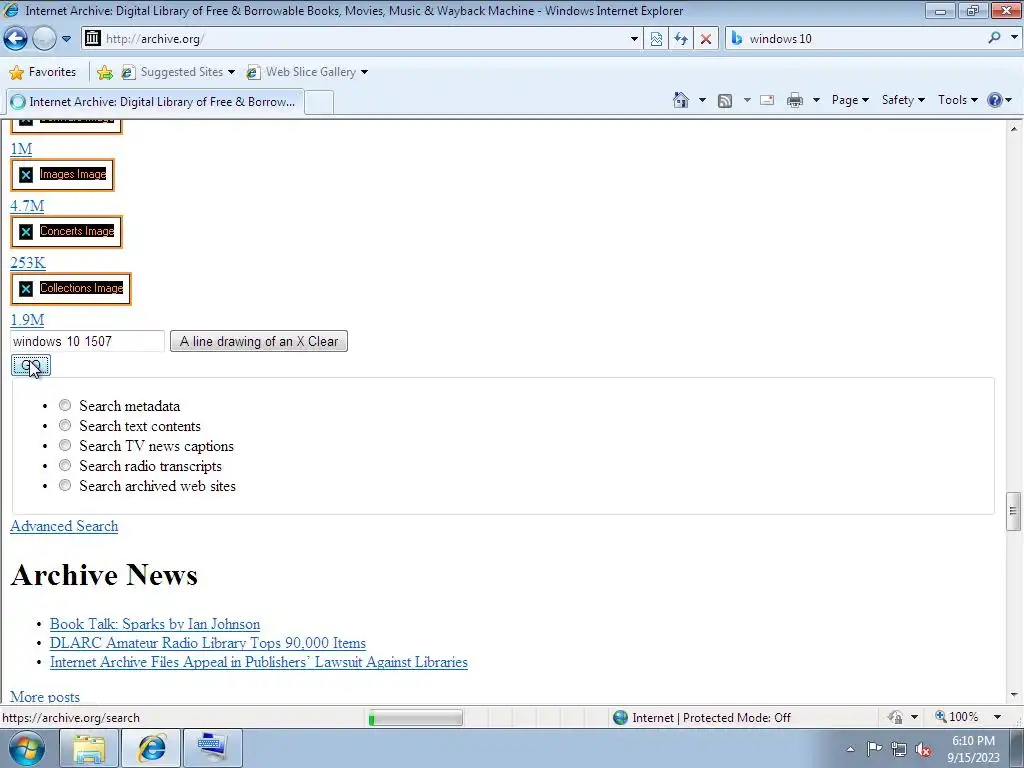Screen dimensions: 1024x768
Task: Open the Page menu
Action: pyautogui.click(x=850, y=100)
